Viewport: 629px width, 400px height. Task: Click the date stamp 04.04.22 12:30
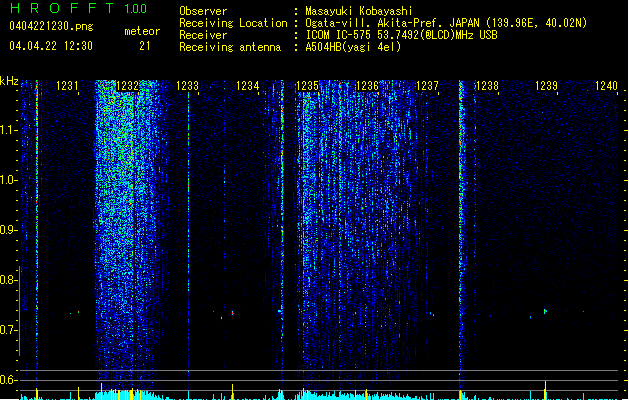(x=51, y=46)
